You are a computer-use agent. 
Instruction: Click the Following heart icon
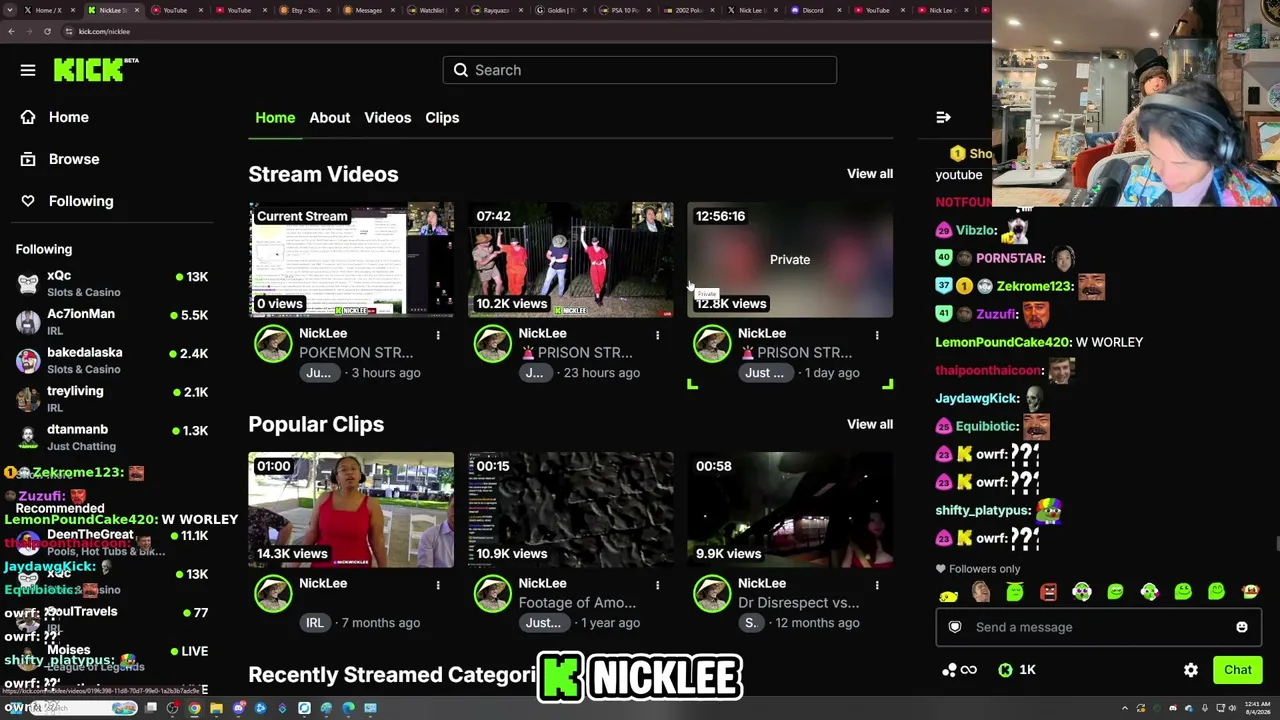[x=28, y=201]
